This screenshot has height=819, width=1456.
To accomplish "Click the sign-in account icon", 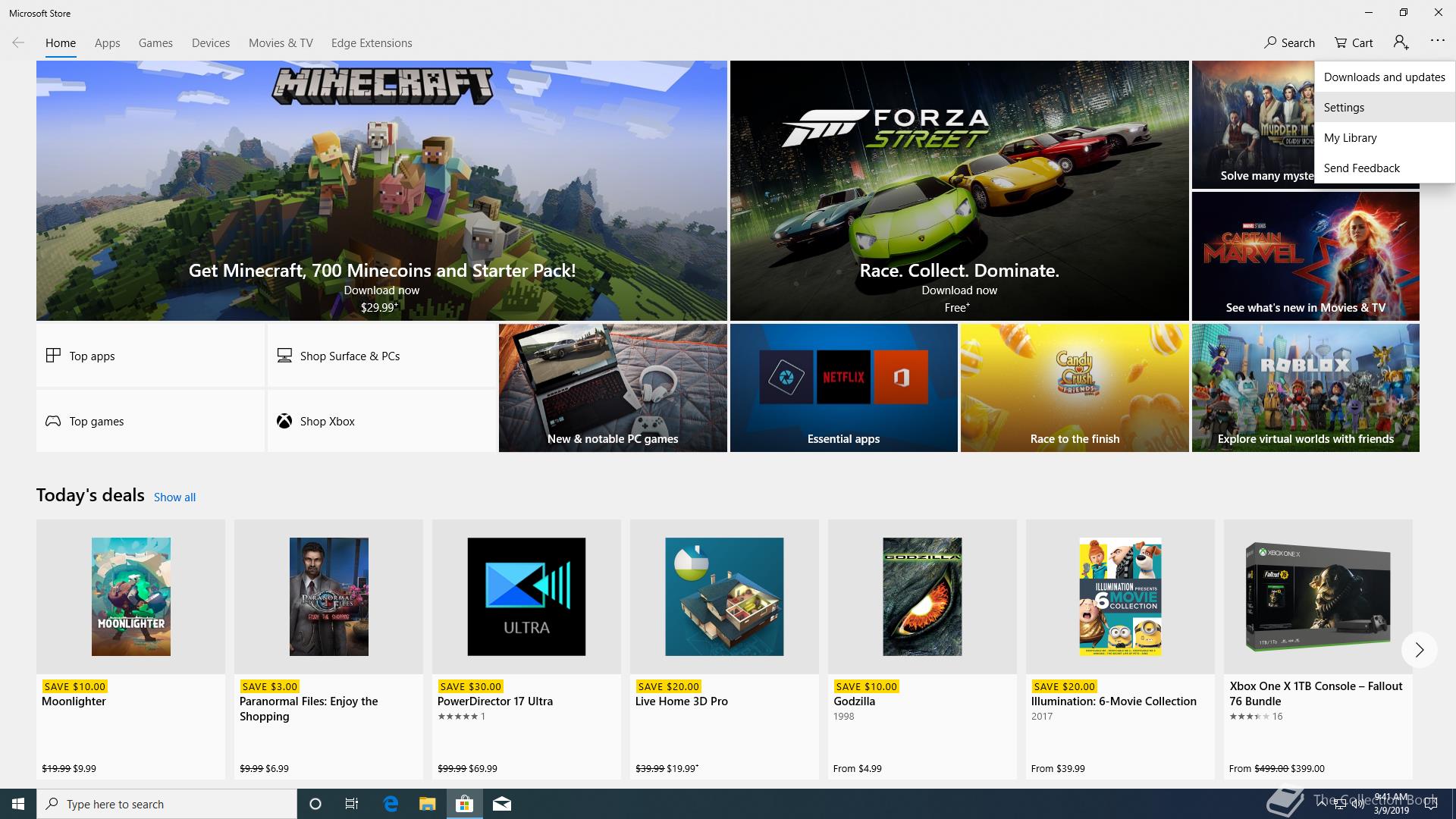I will tap(1401, 42).
